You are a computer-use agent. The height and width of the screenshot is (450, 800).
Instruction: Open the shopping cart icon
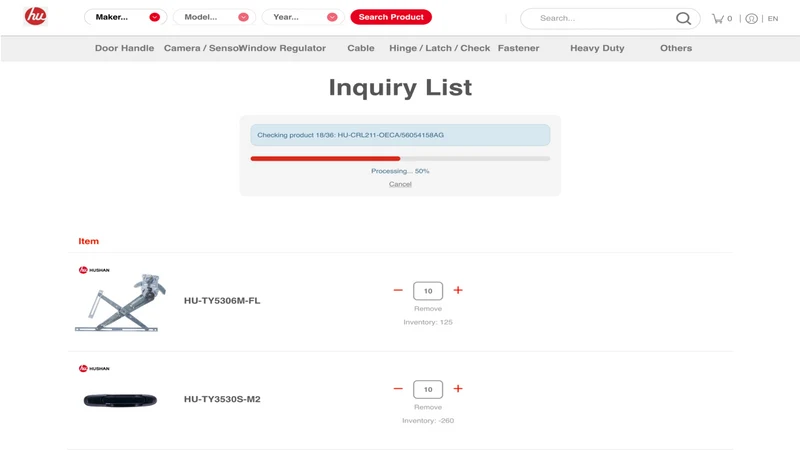click(718, 18)
